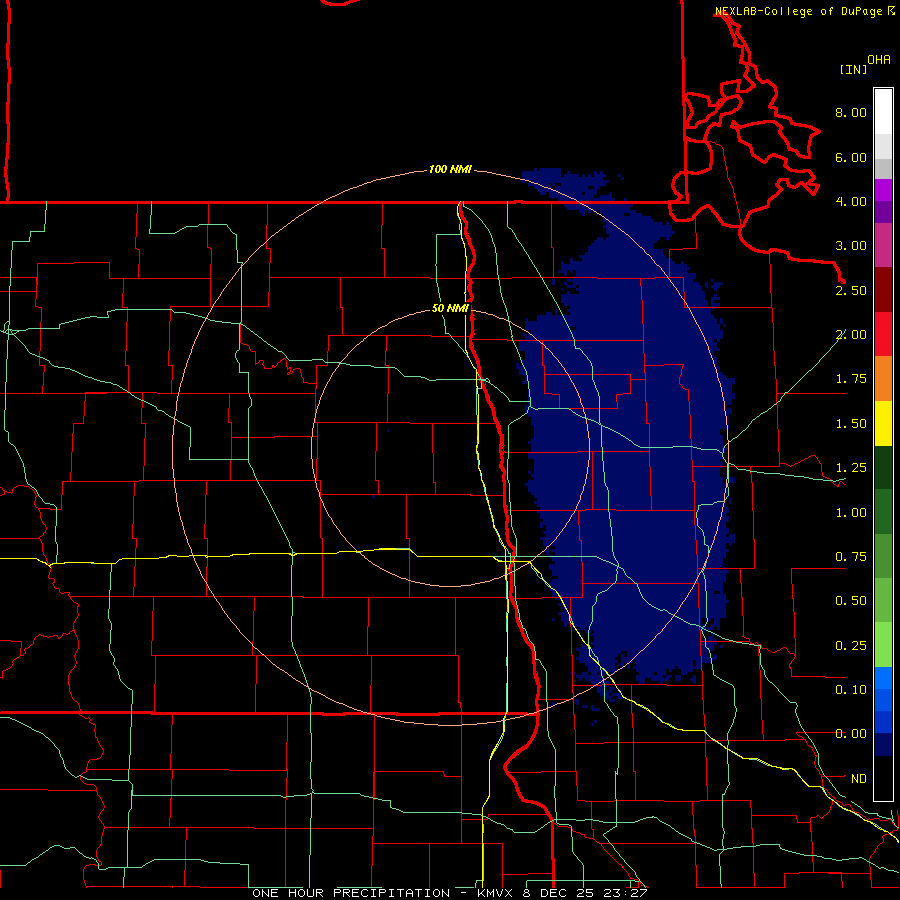Click the 2.00 legend value
This screenshot has width=900, height=900.
851,335
